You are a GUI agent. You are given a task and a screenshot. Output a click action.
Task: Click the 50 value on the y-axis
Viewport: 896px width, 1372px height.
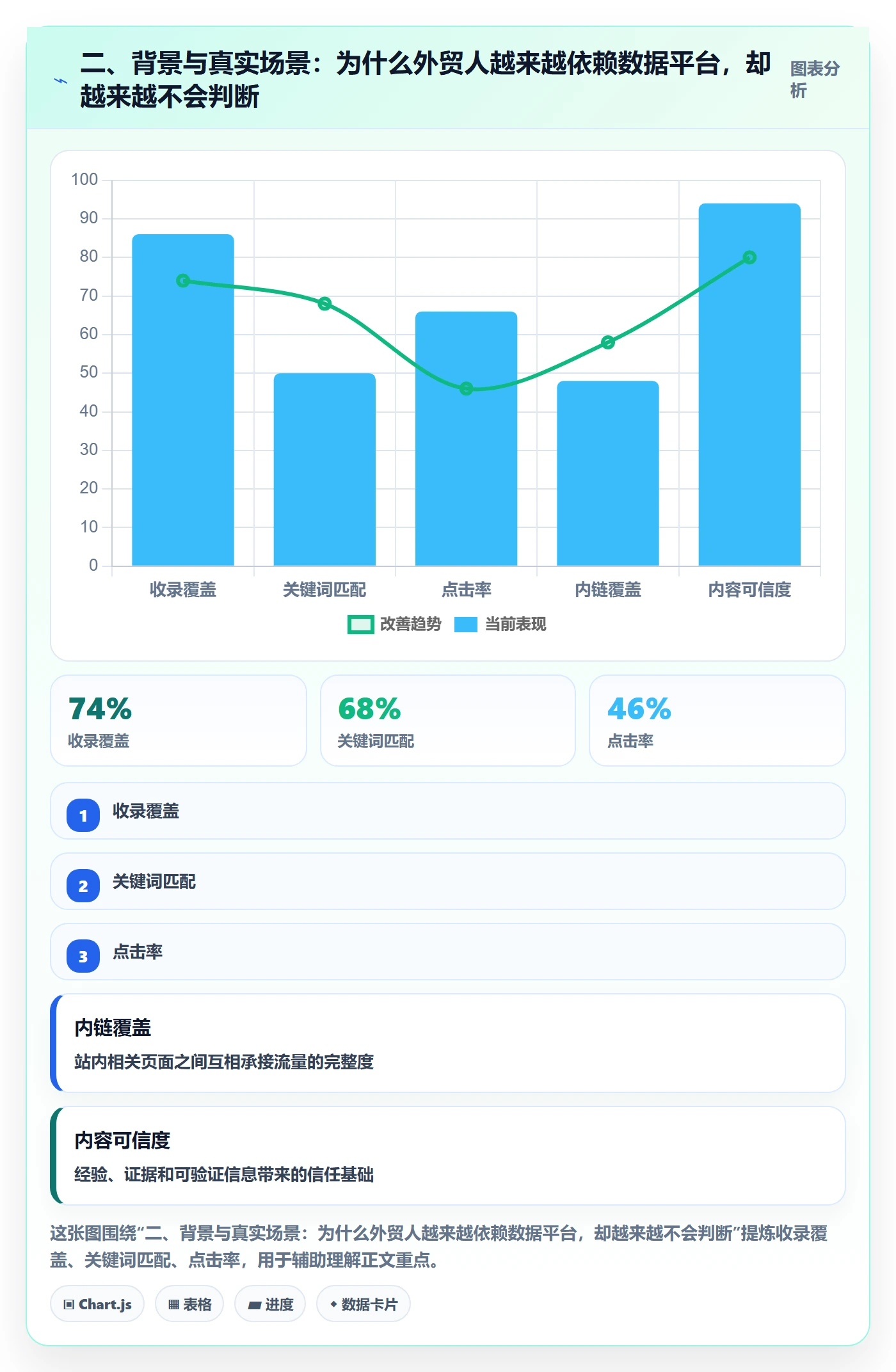pyautogui.click(x=89, y=372)
